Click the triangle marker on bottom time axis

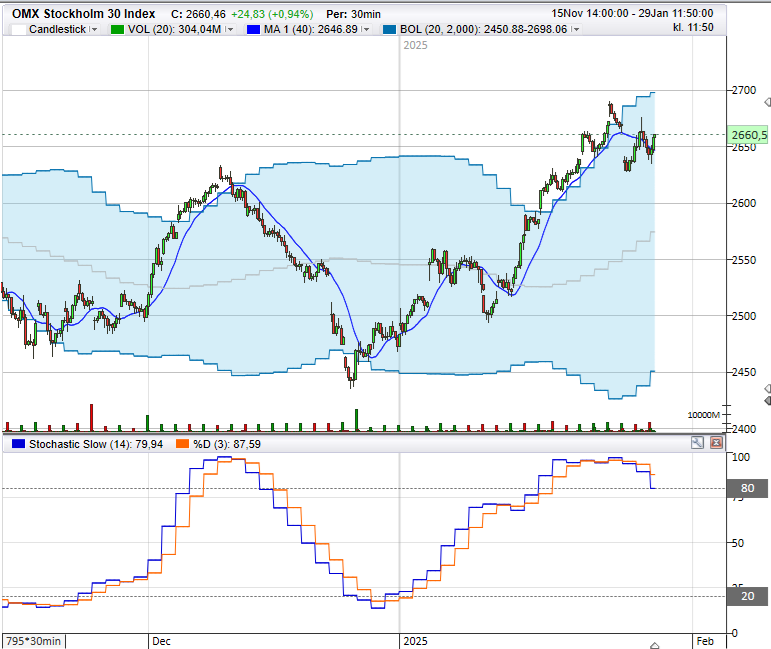[x=654, y=645]
